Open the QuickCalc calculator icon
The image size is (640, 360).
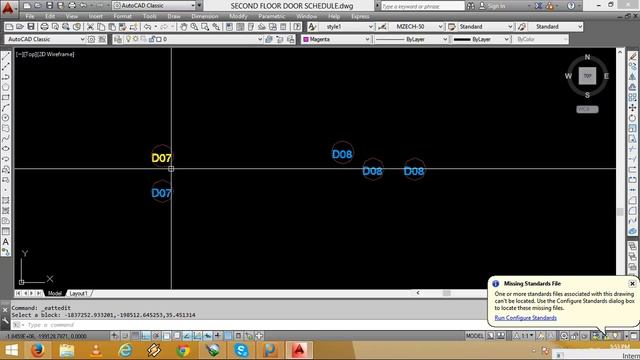283,27
